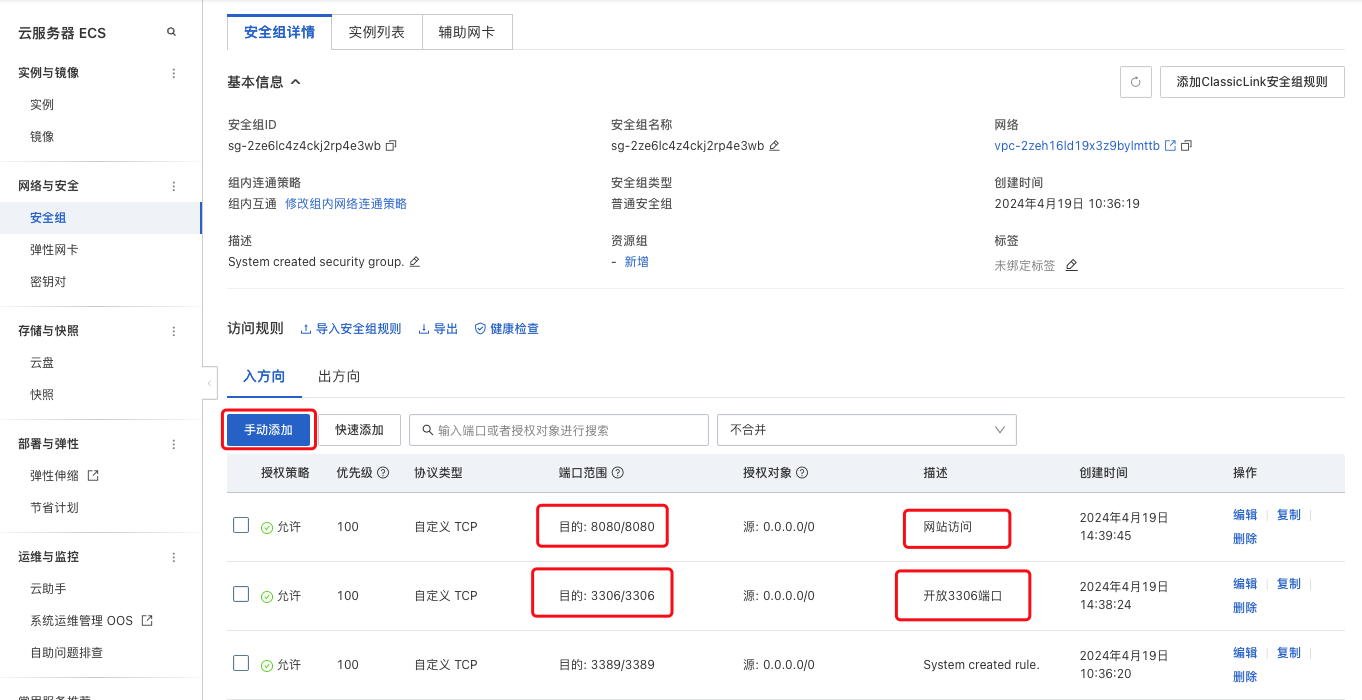
Task: Click edit pencil next to security group name
Action: pos(774,146)
